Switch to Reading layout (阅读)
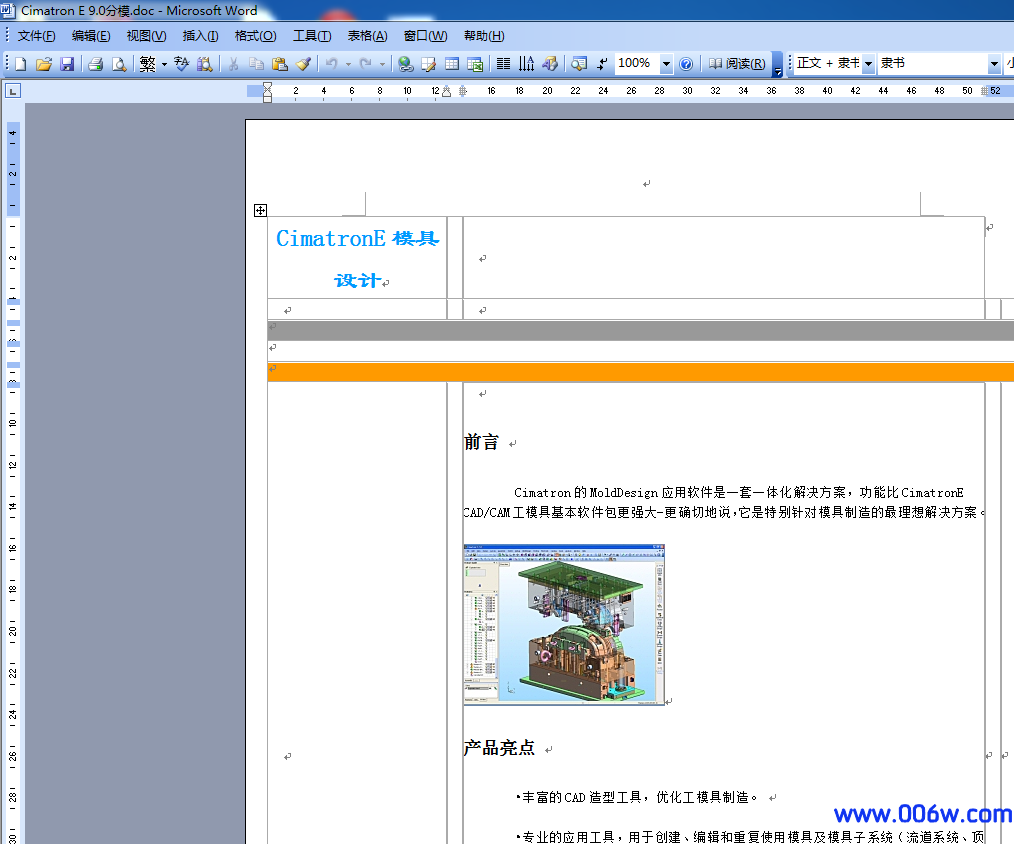1014x844 pixels. [x=737, y=64]
